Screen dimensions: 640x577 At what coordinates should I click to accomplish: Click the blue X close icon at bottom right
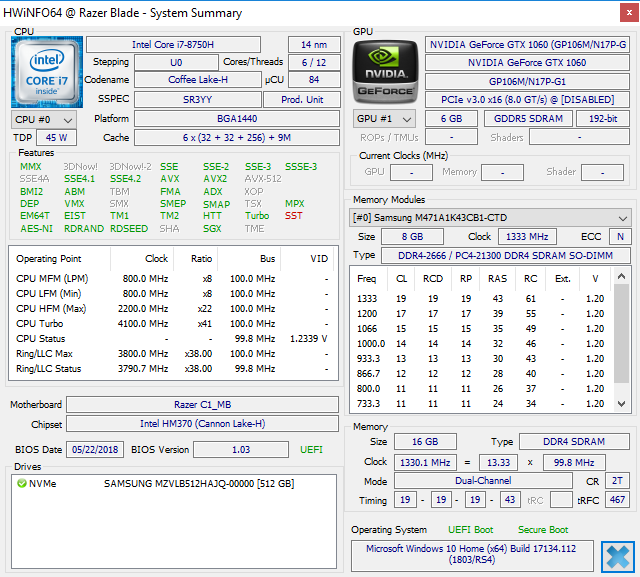(618, 557)
